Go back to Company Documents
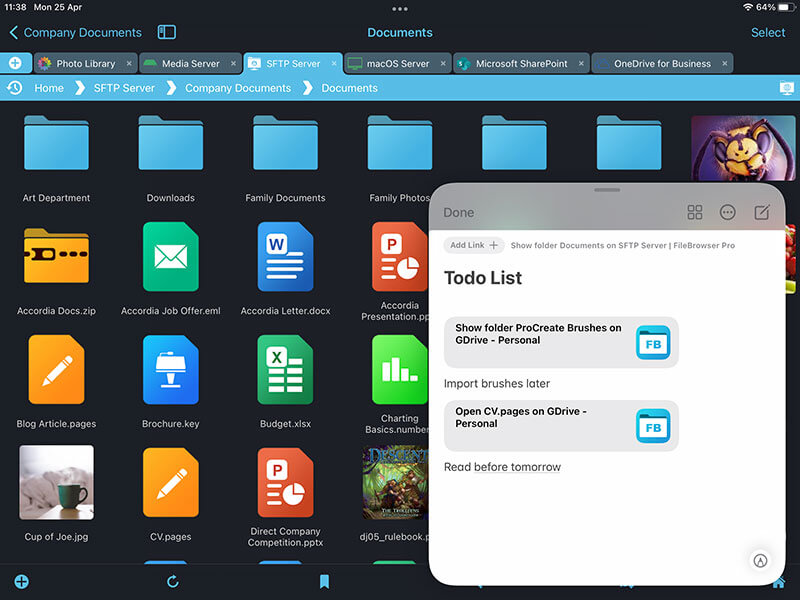The image size is (800, 600). tap(75, 33)
